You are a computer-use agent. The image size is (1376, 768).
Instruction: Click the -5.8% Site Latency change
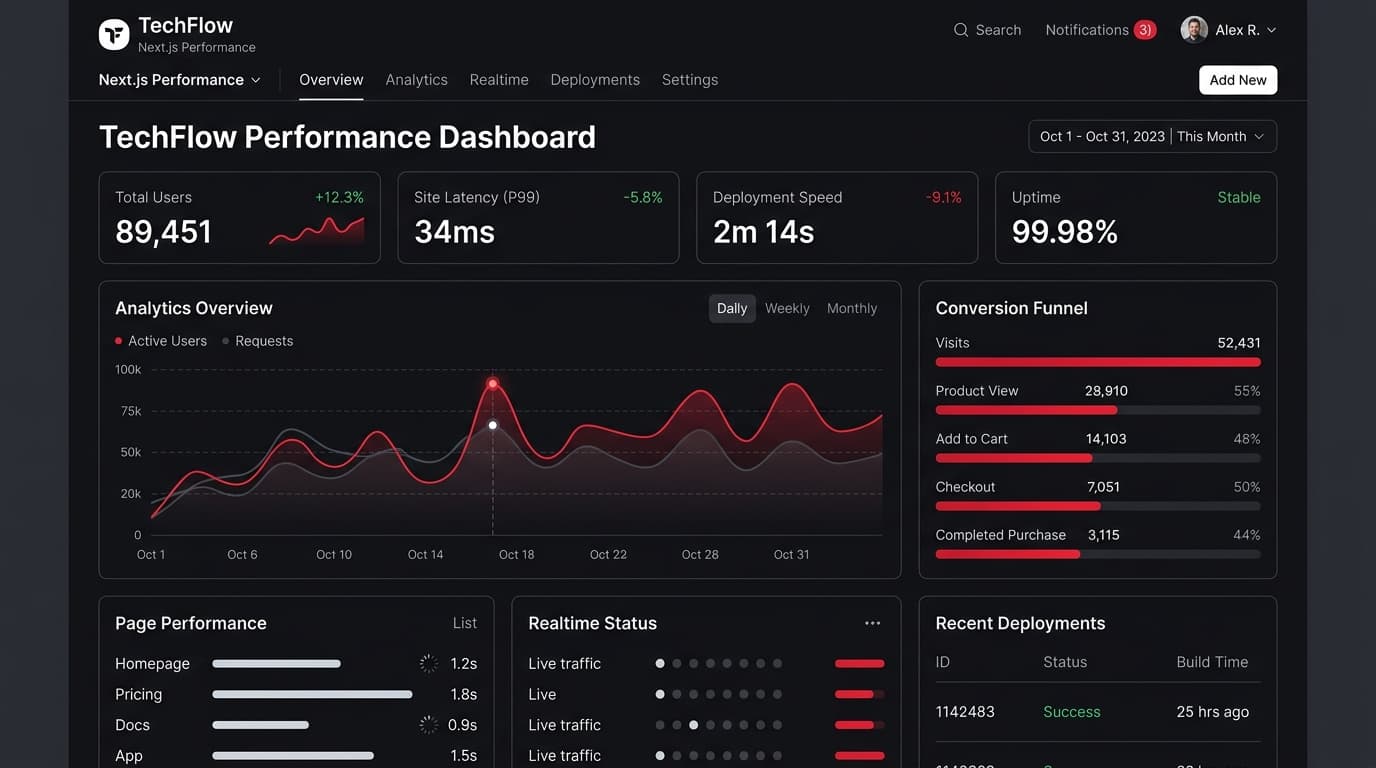click(x=643, y=197)
